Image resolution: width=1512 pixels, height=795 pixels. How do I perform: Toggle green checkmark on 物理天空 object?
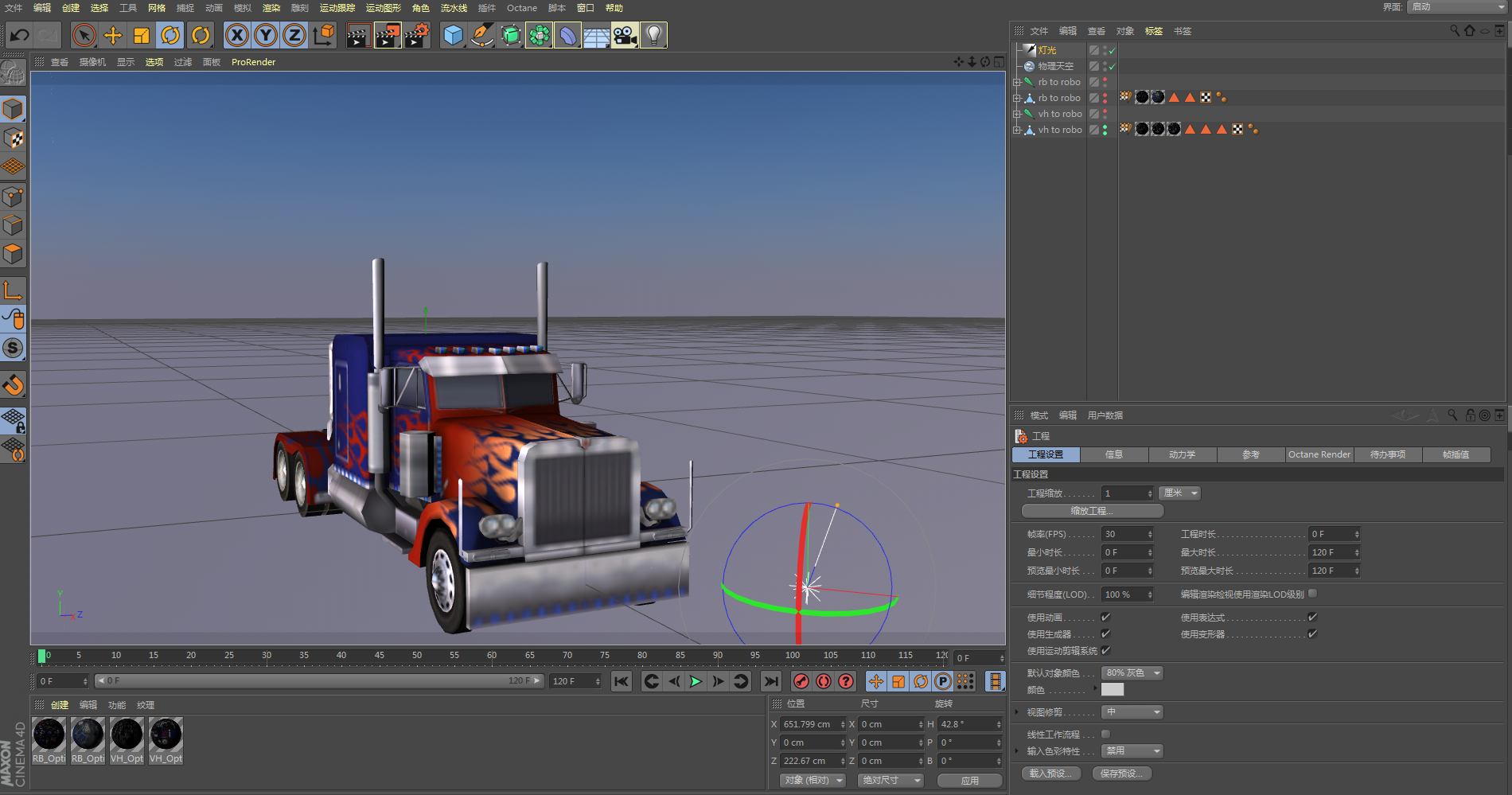1112,66
